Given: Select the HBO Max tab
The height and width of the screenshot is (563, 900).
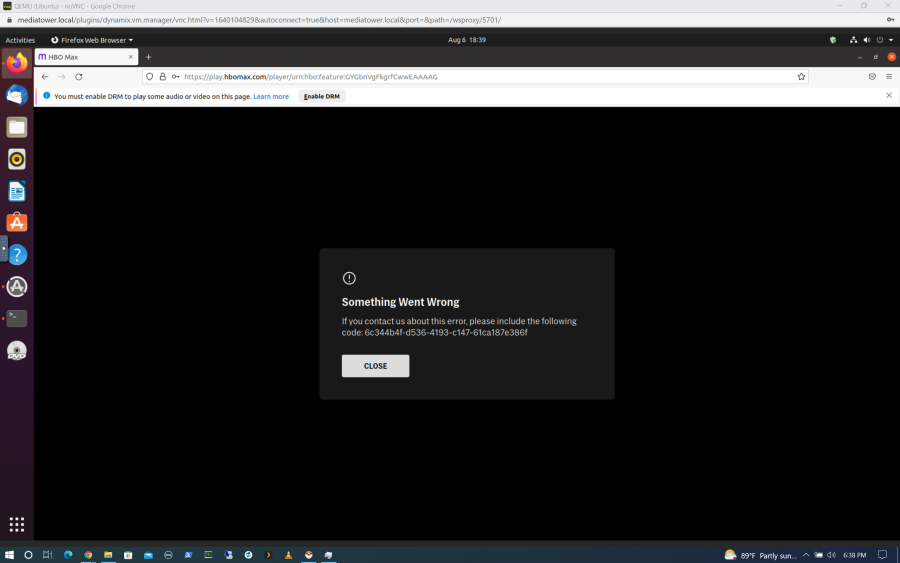Looking at the screenshot, I should [x=86, y=57].
